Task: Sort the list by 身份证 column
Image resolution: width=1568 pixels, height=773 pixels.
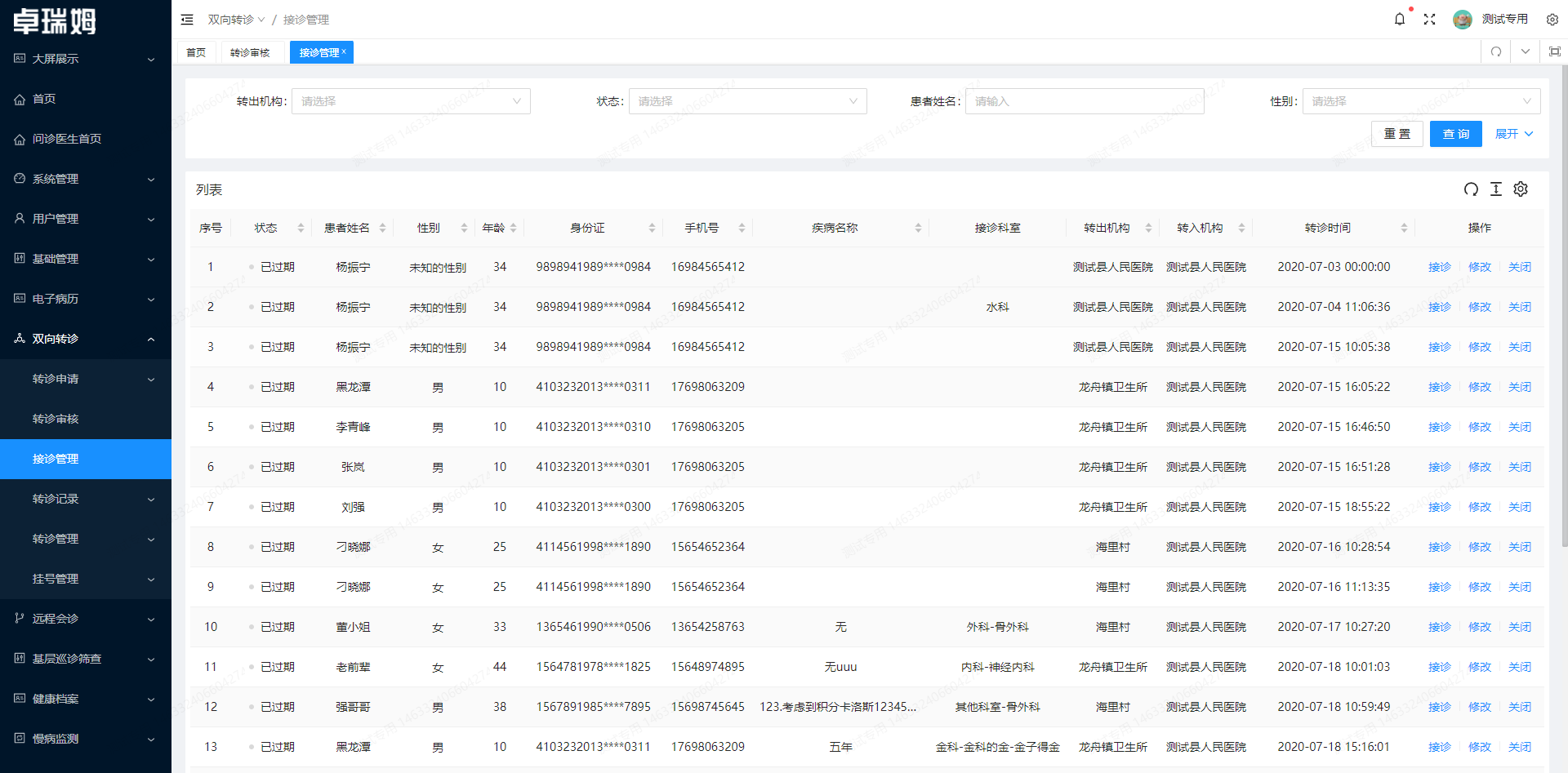Action: [x=652, y=228]
